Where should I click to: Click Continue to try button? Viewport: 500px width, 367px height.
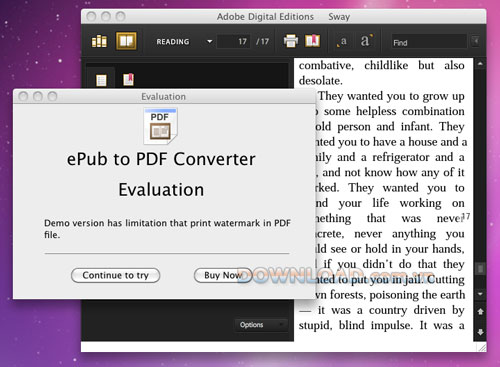pos(115,275)
